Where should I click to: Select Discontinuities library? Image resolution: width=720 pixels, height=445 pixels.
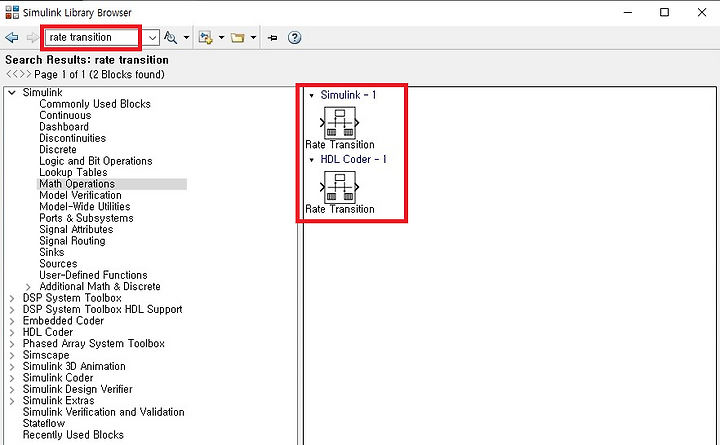point(73,138)
